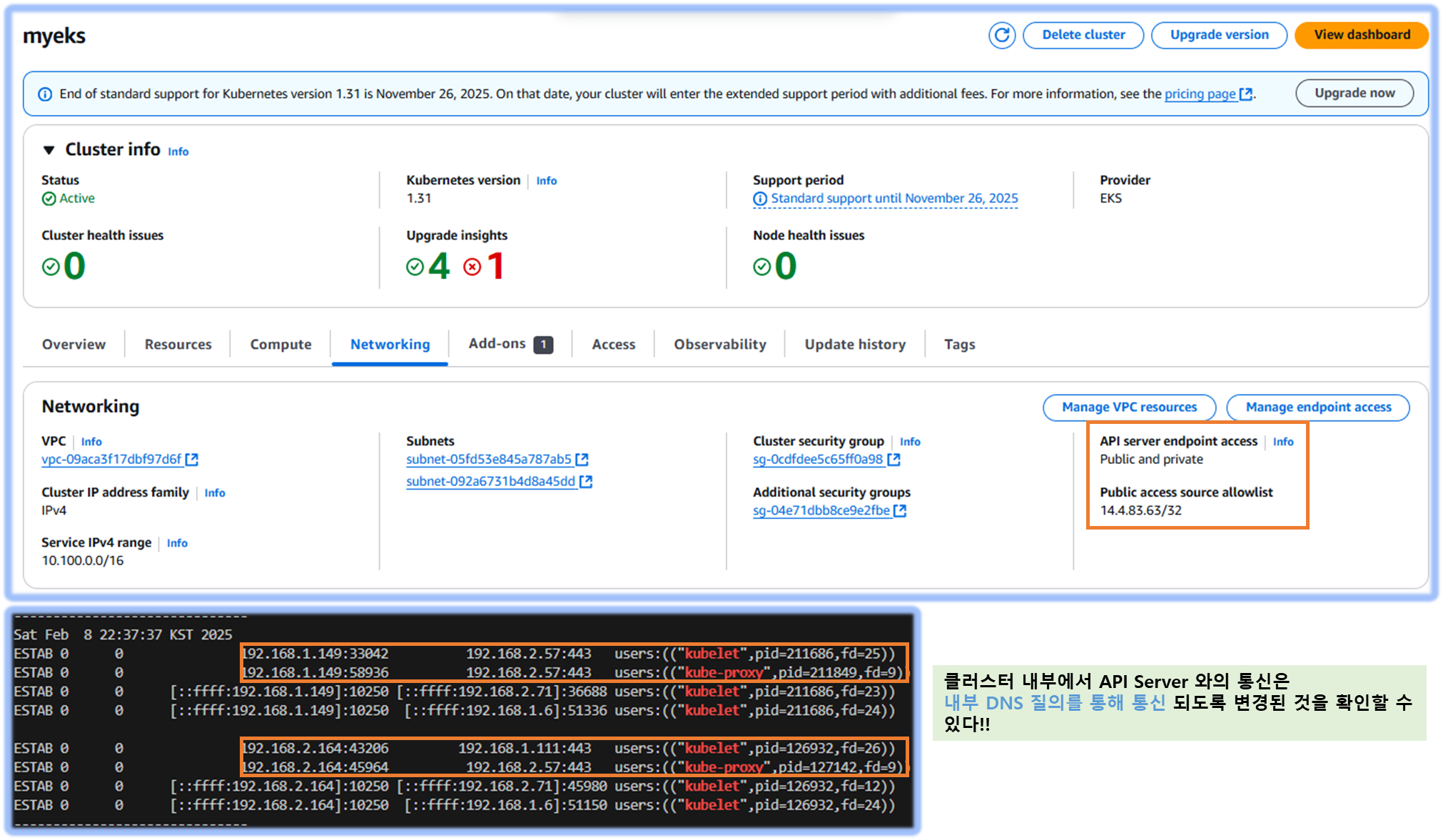Click the Manage endpoint access button

(x=1317, y=407)
